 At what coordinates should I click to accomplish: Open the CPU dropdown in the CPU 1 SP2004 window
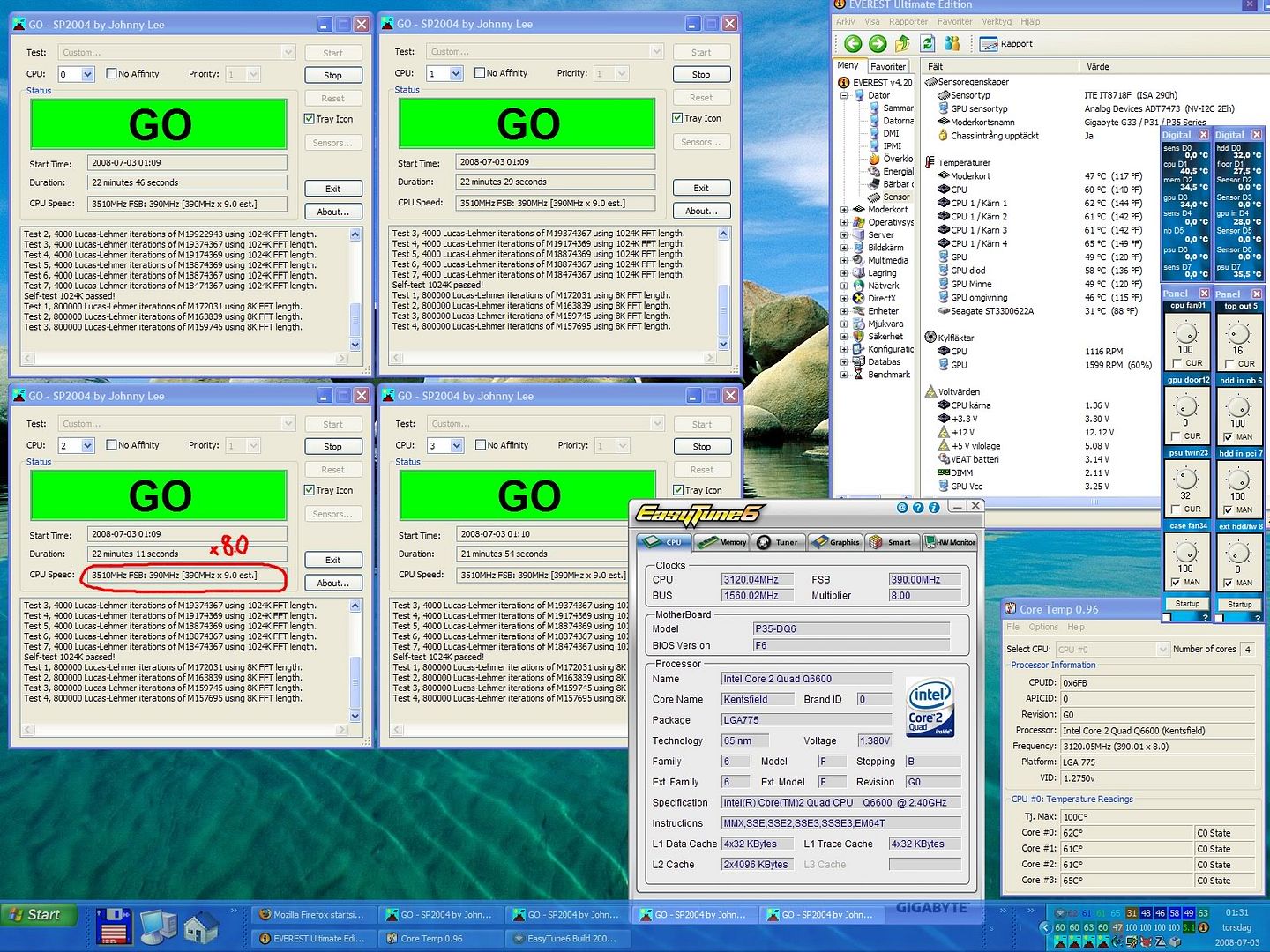(456, 74)
